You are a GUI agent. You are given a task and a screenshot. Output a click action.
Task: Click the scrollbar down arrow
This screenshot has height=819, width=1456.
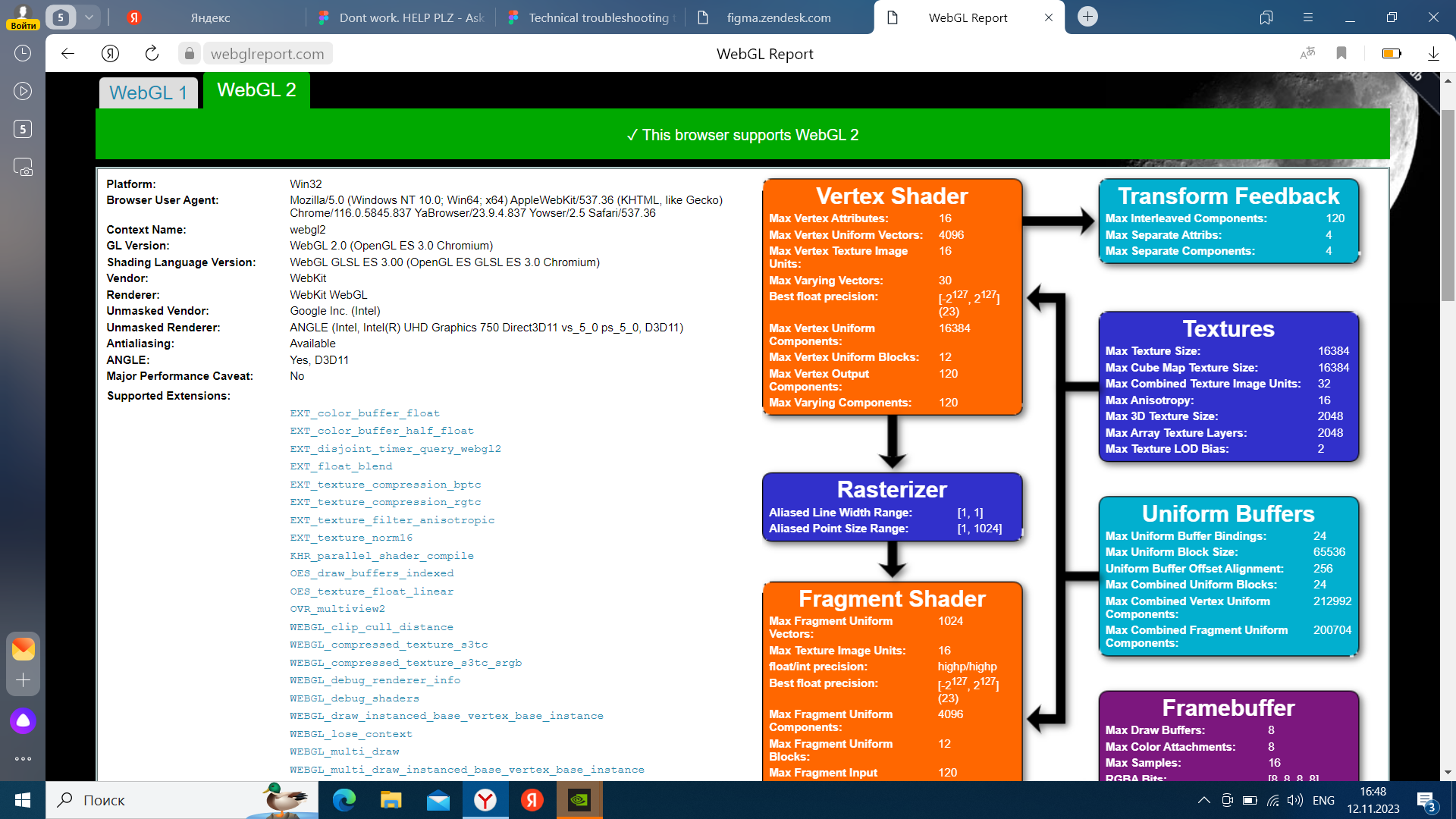(x=1448, y=773)
